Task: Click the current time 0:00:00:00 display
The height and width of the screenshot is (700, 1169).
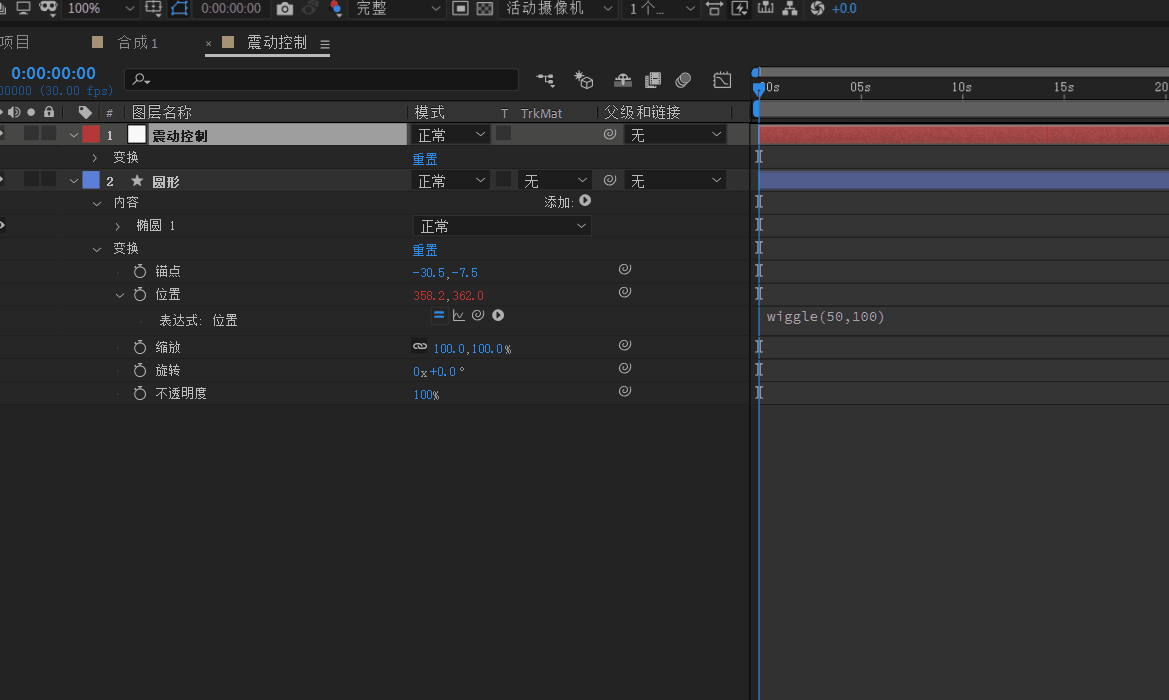Action: click(x=54, y=73)
